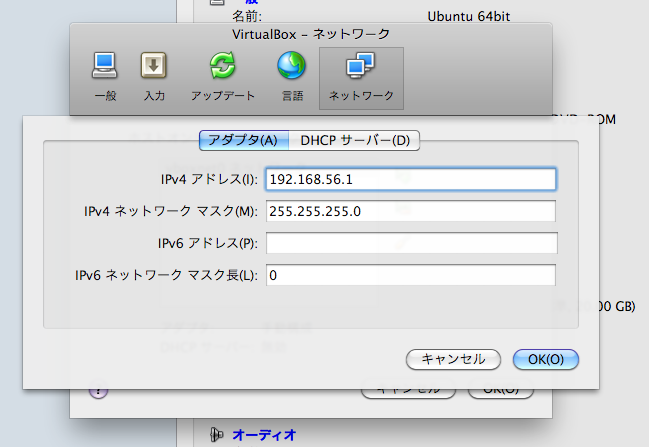The width and height of the screenshot is (649, 447).
Task: Open the オーディオ settings link
Action: (264, 434)
